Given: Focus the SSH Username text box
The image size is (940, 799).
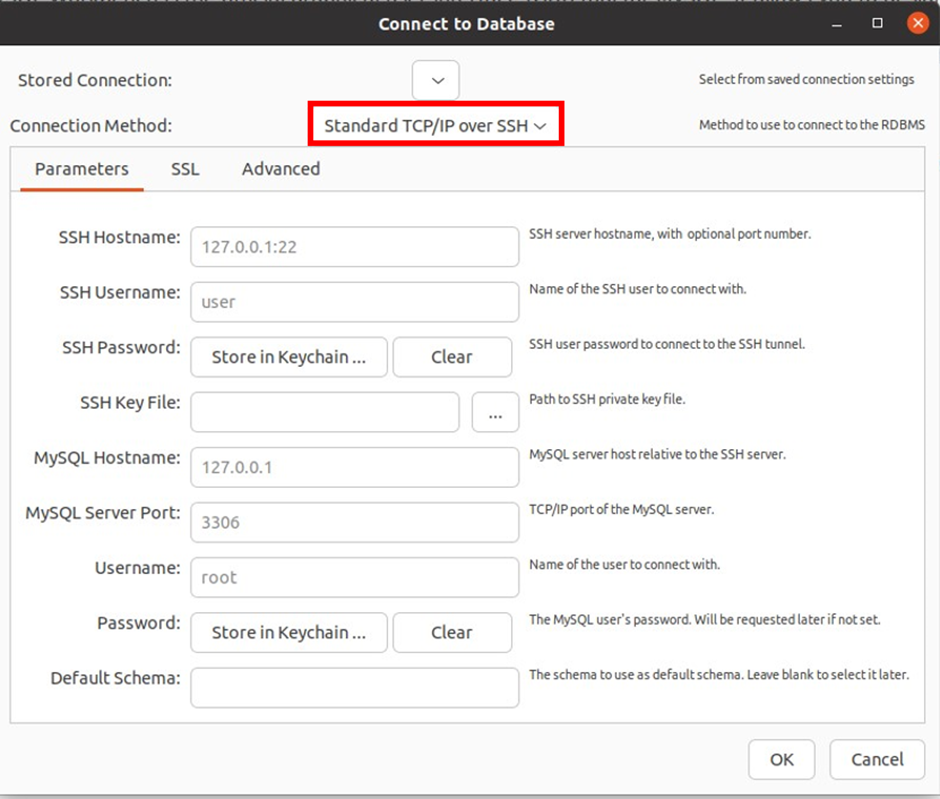Looking at the screenshot, I should (354, 301).
